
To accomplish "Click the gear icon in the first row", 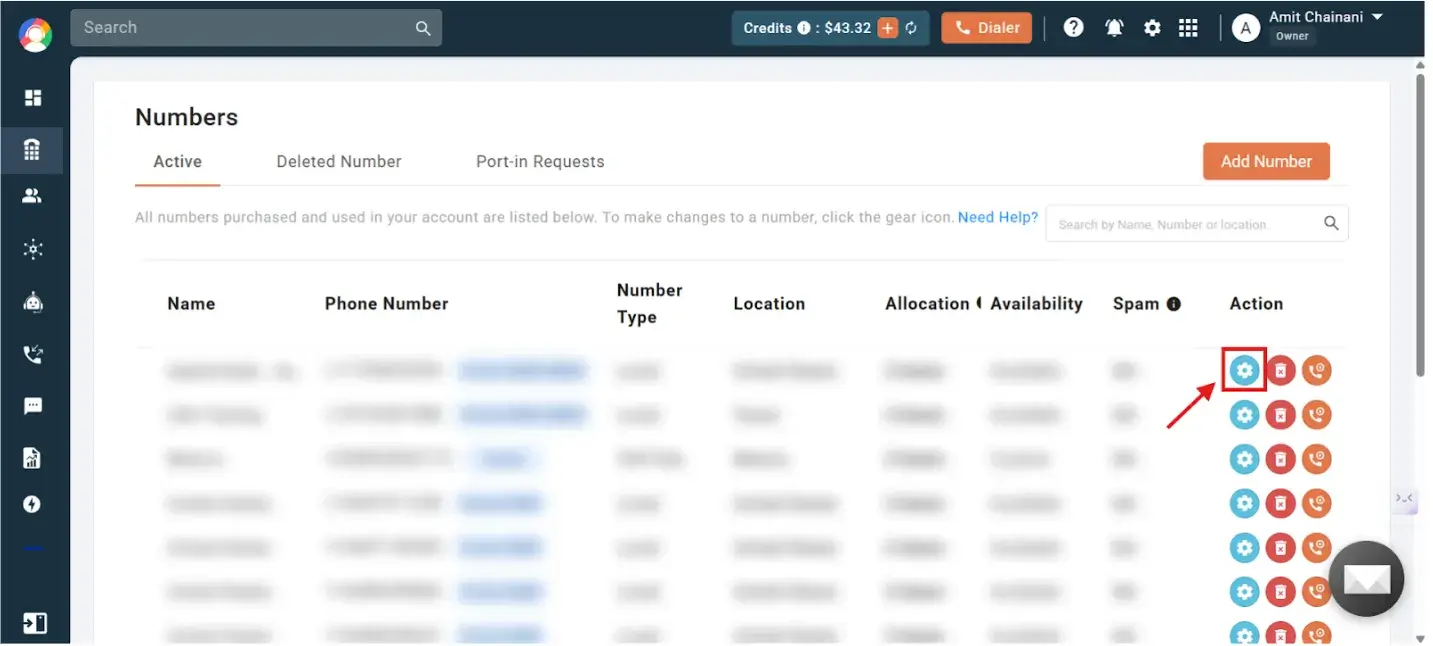I will pyautogui.click(x=1244, y=371).
